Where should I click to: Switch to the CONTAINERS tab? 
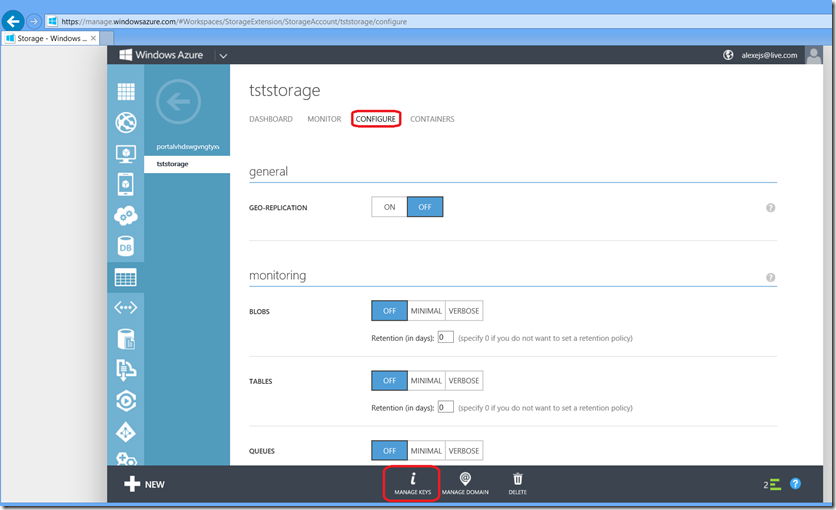click(432, 119)
